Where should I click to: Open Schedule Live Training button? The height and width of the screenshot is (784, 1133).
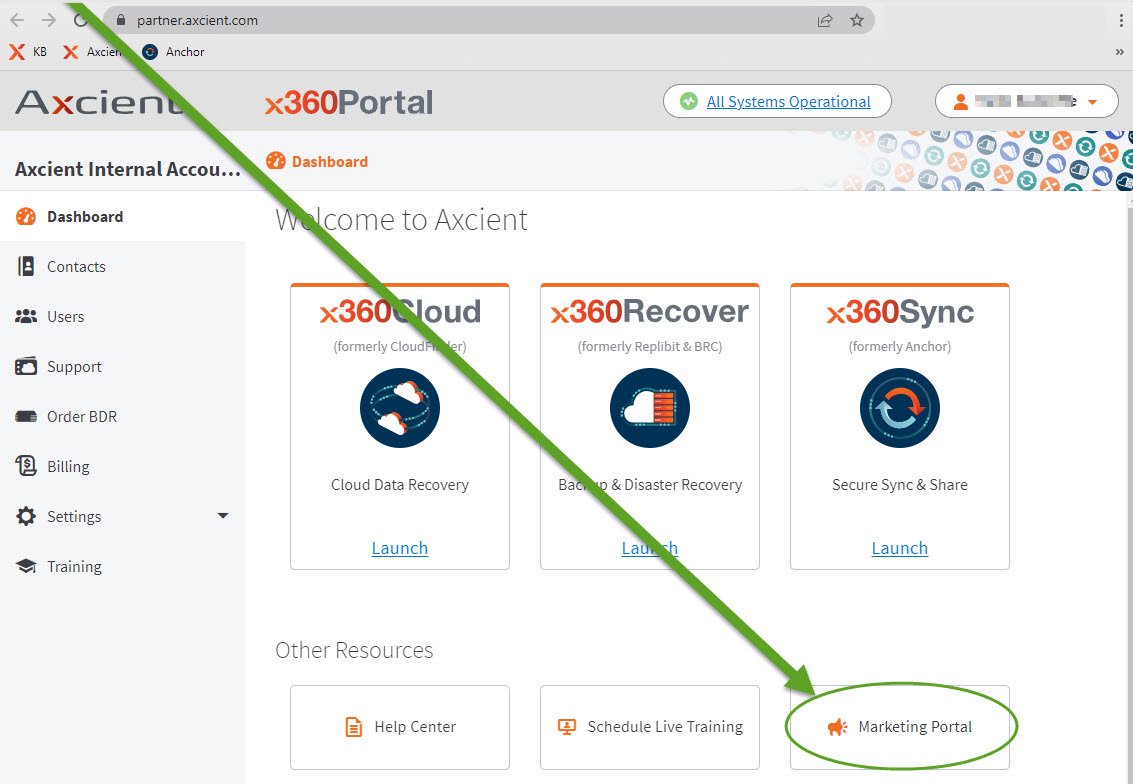coord(650,727)
